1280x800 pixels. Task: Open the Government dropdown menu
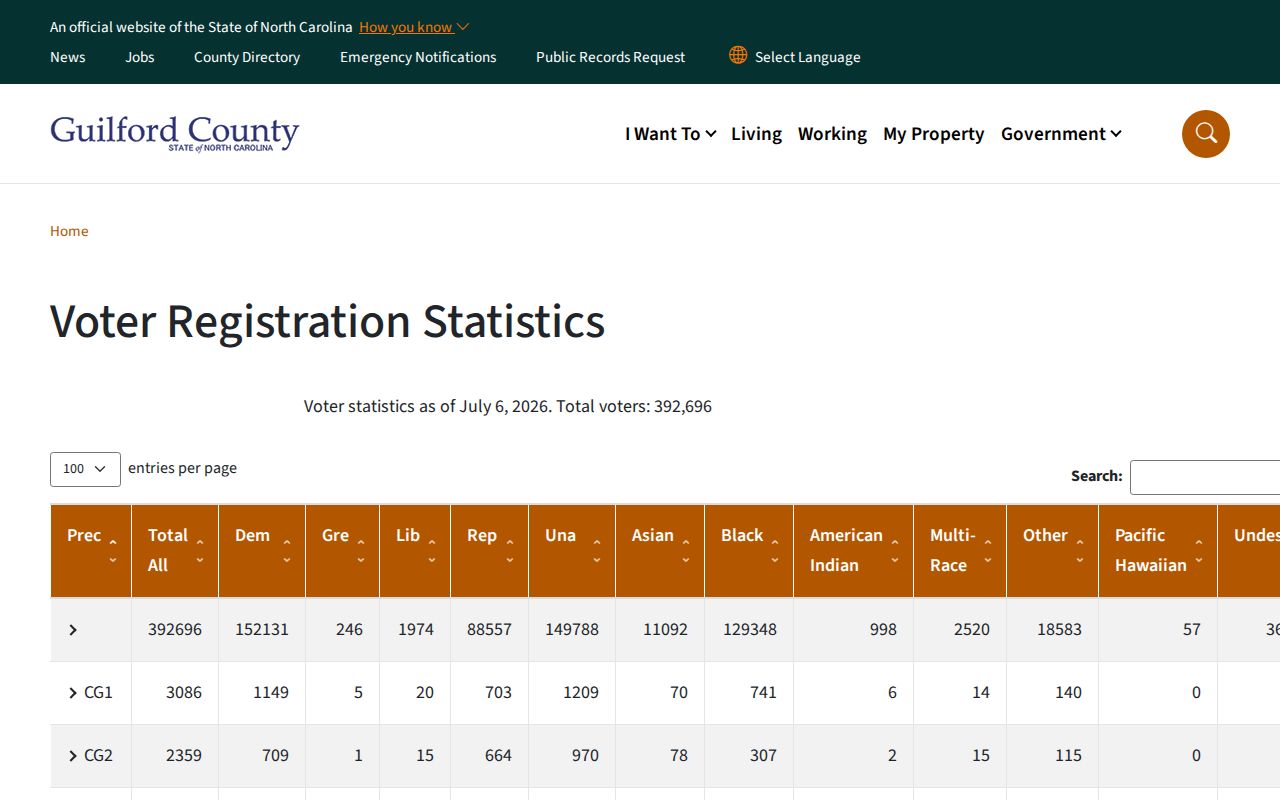click(1061, 134)
